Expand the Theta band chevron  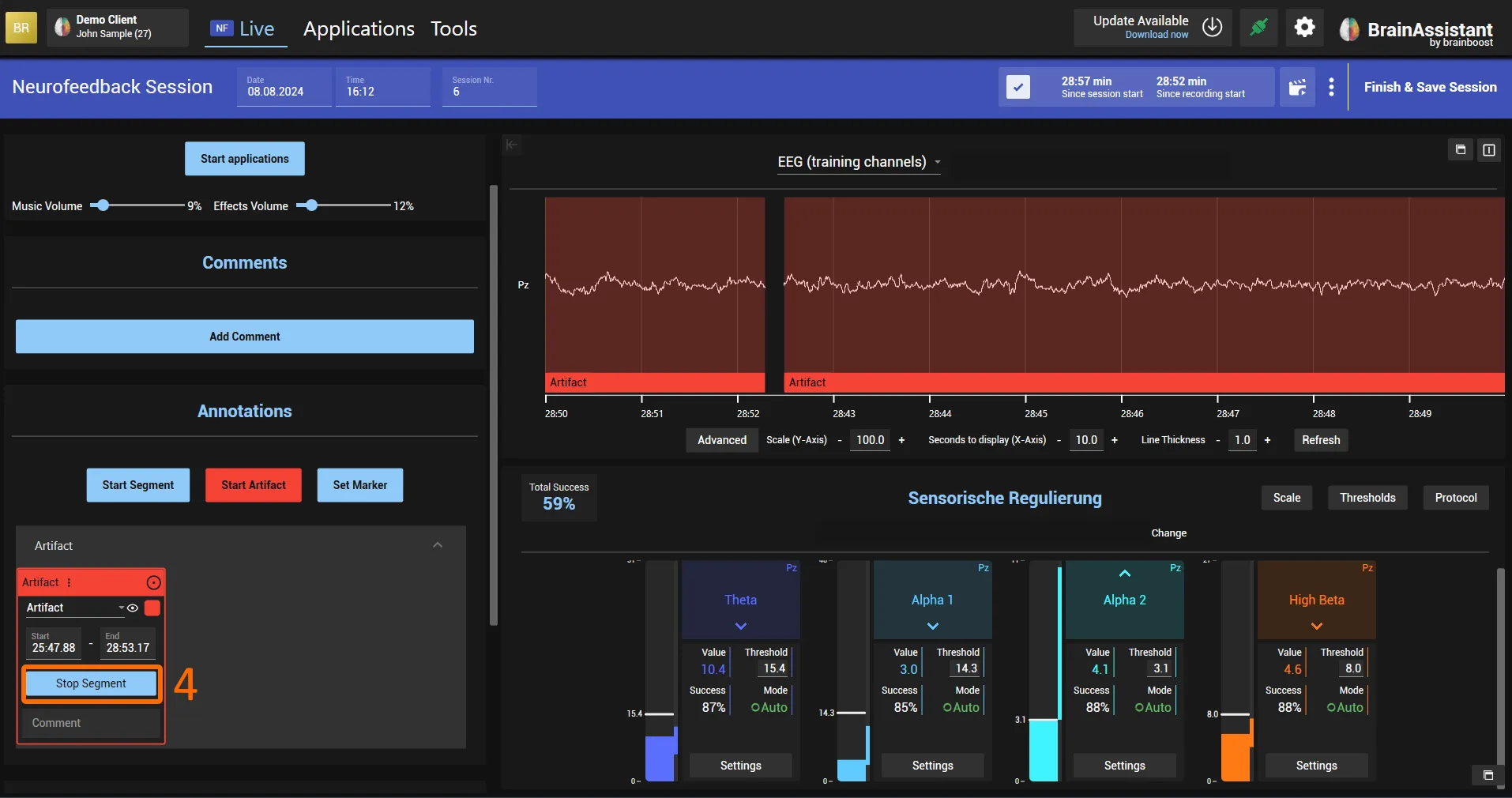point(741,626)
